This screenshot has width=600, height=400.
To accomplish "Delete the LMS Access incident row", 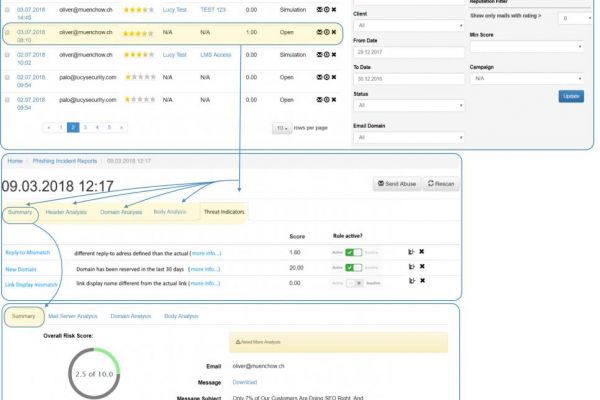I will 333,54.
